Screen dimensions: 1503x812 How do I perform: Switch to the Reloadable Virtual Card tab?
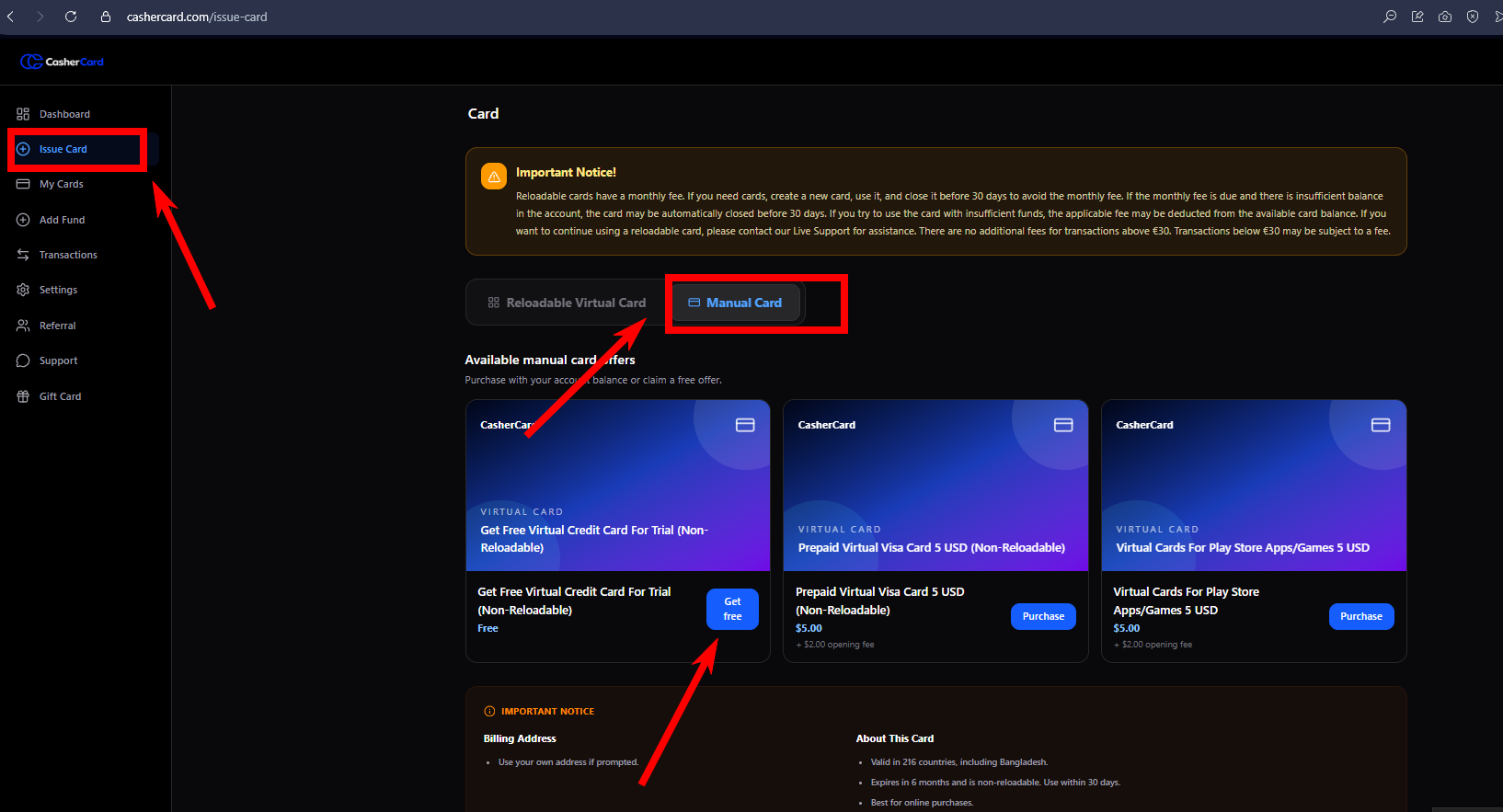(567, 303)
